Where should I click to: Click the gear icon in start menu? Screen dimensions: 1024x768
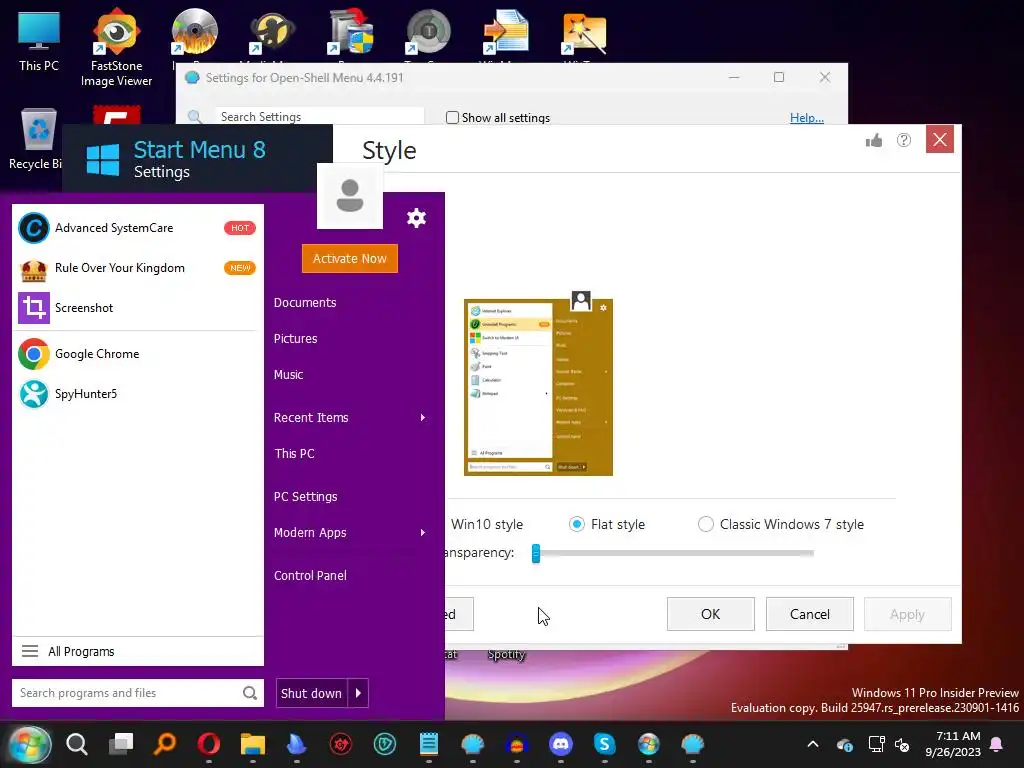coord(416,217)
